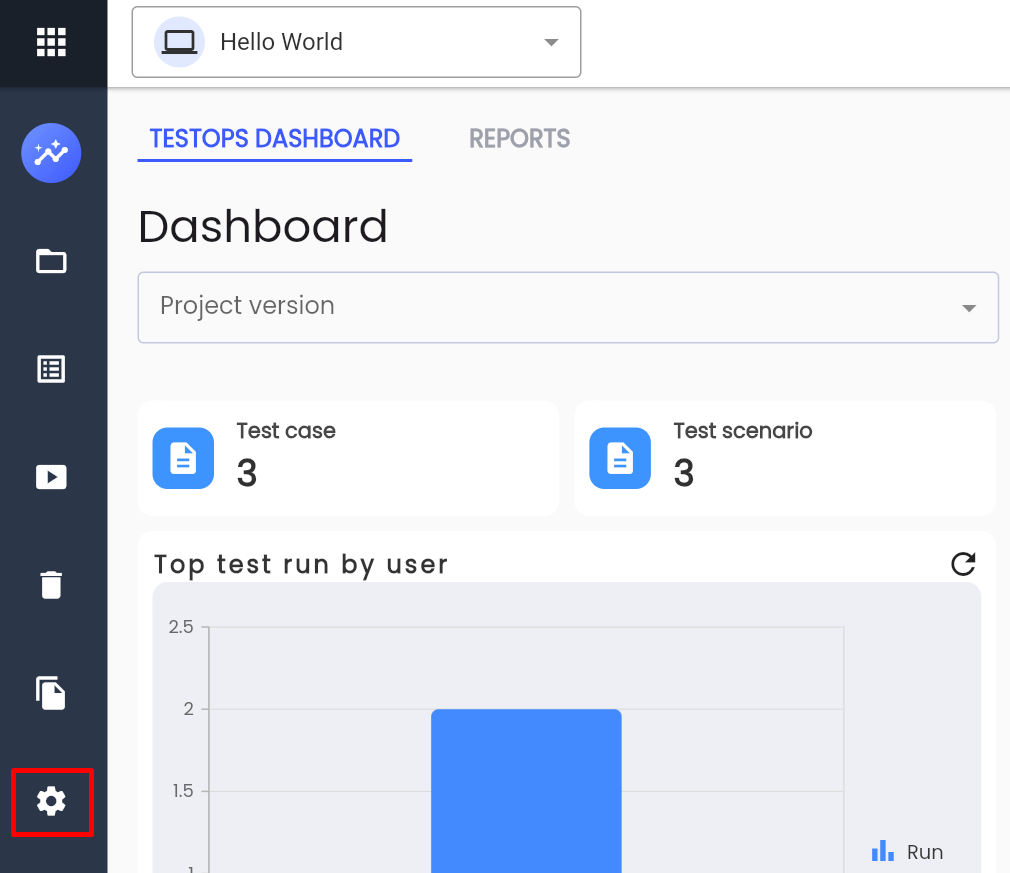The width and height of the screenshot is (1010, 873).
Task: Open settings gear icon in sidebar
Action: (x=51, y=801)
